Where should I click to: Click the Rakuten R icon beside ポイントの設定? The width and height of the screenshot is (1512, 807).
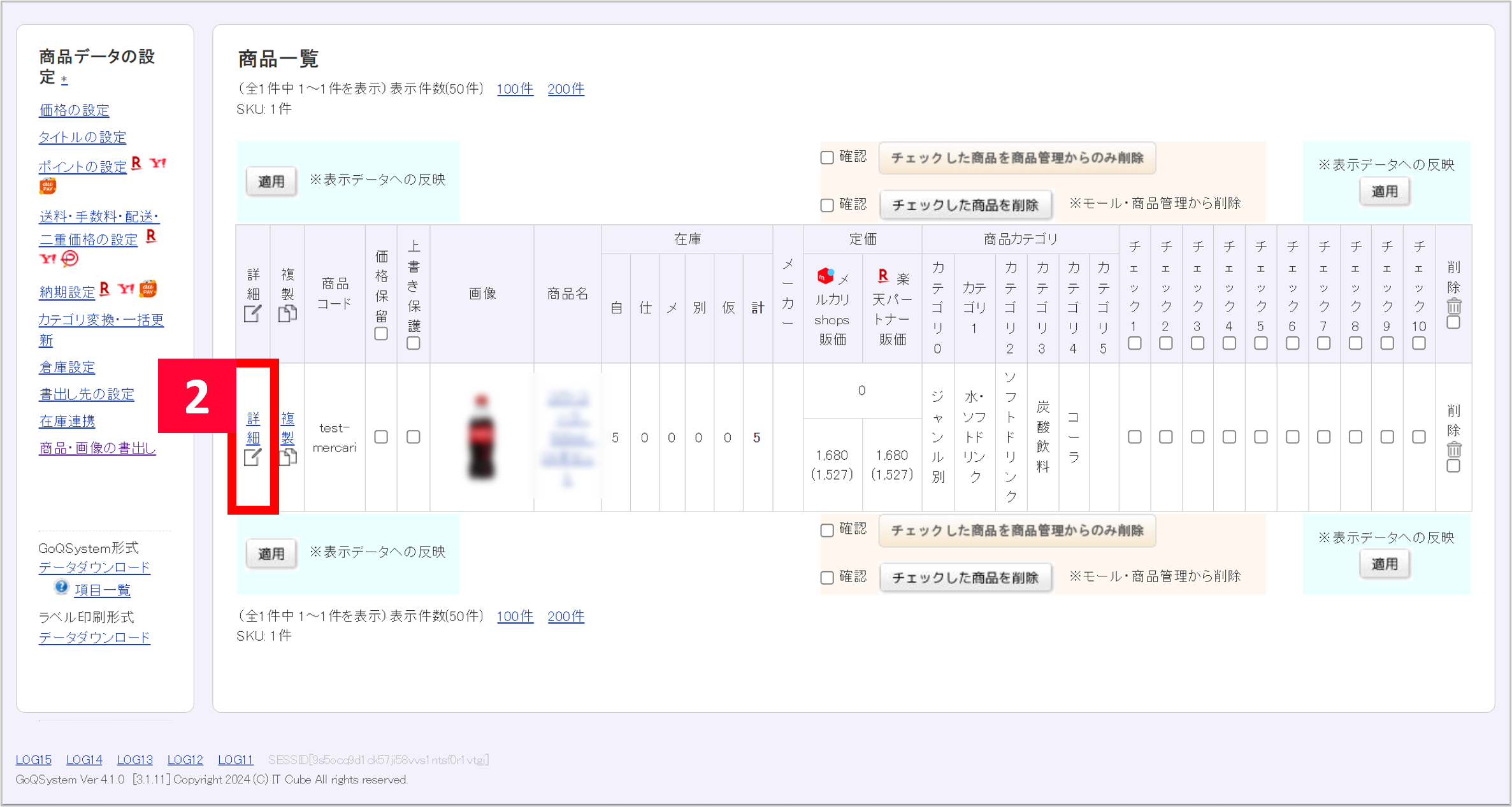pyautogui.click(x=136, y=163)
